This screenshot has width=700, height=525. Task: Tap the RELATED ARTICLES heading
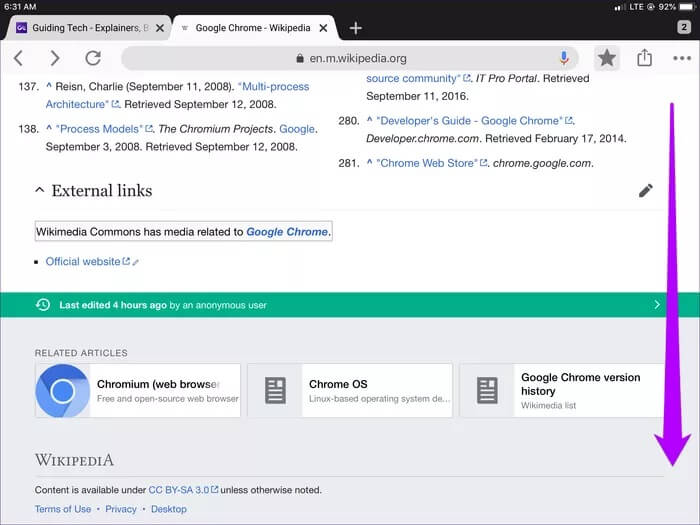click(81, 353)
